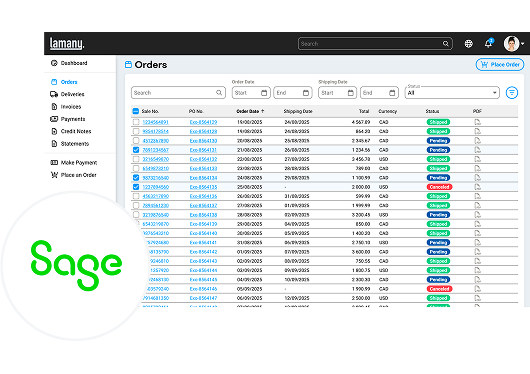Open PO link Exo-8564137

coord(203,205)
